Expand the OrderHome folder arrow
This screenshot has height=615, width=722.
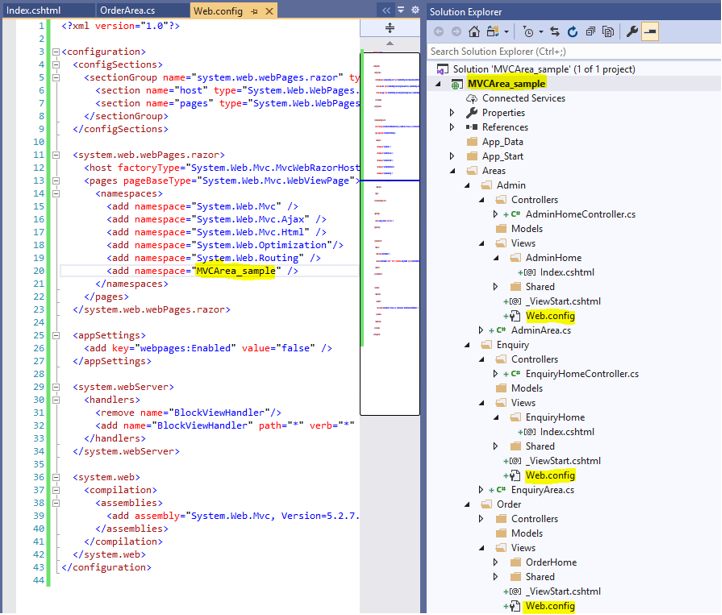[495, 562]
